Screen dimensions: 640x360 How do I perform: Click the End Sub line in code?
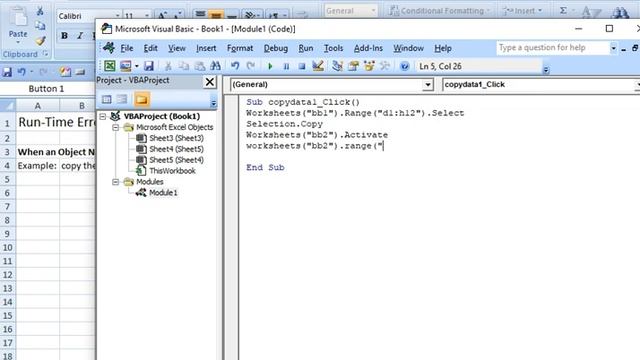point(265,167)
